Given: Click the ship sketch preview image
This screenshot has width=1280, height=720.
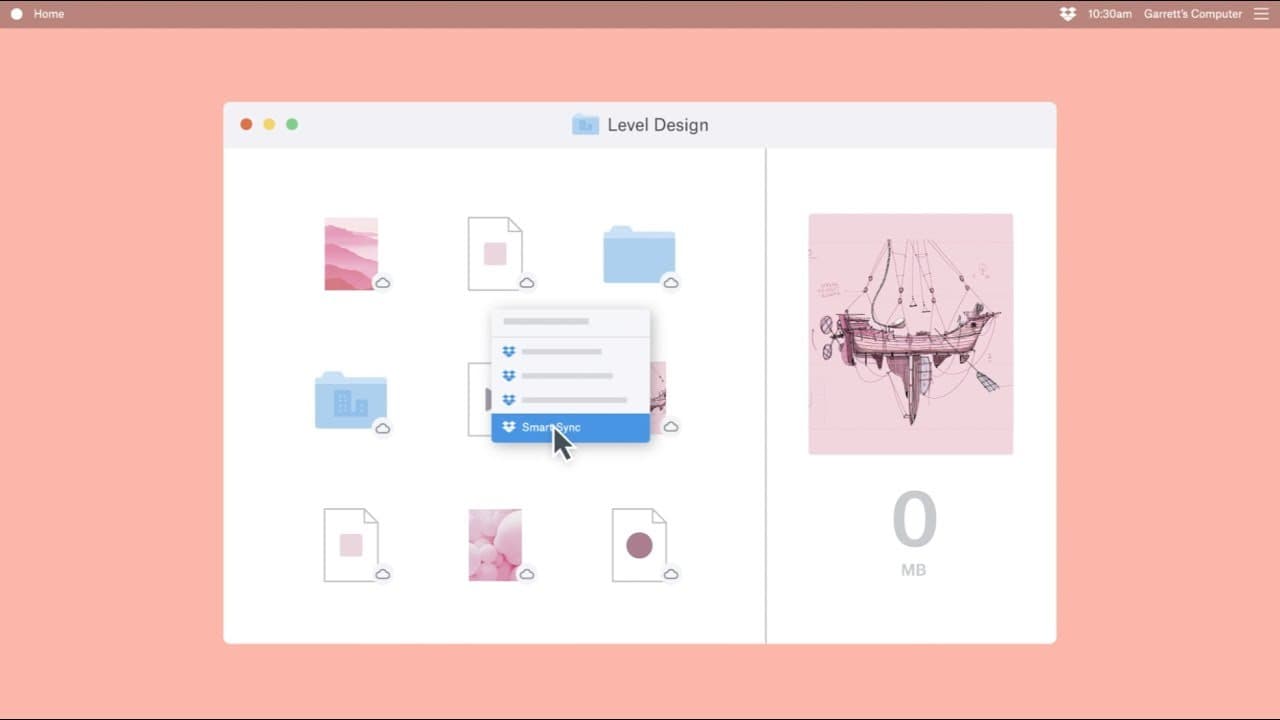Looking at the screenshot, I should tap(911, 334).
